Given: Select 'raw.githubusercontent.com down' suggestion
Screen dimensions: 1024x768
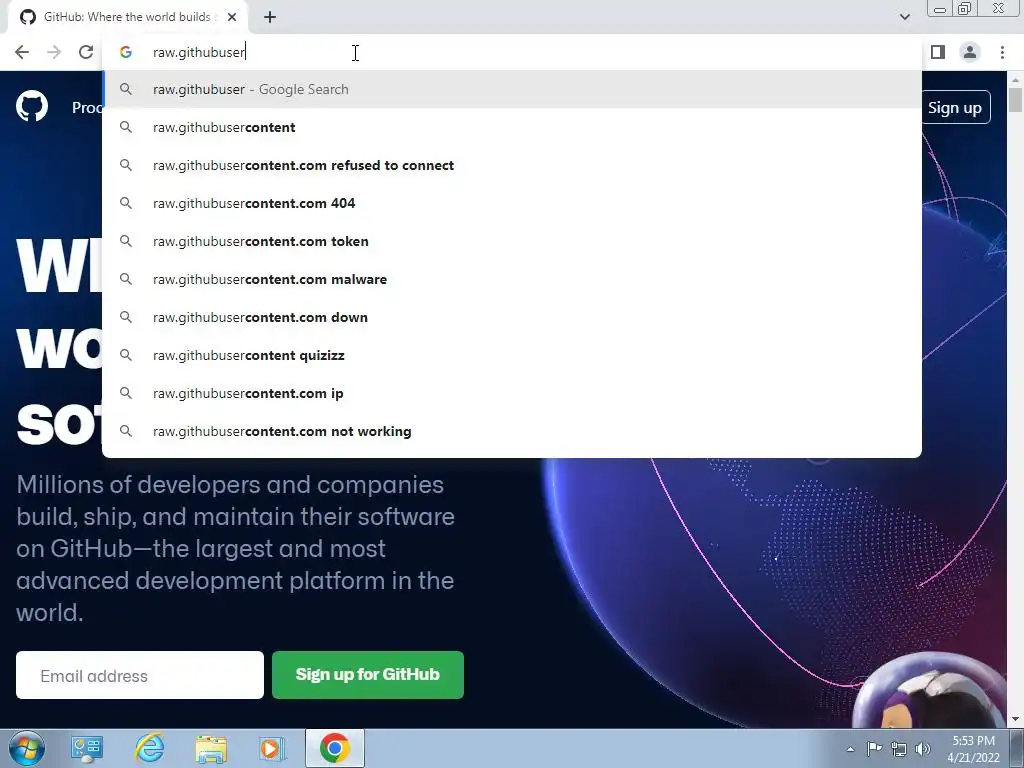Looking at the screenshot, I should pyautogui.click(x=512, y=317).
